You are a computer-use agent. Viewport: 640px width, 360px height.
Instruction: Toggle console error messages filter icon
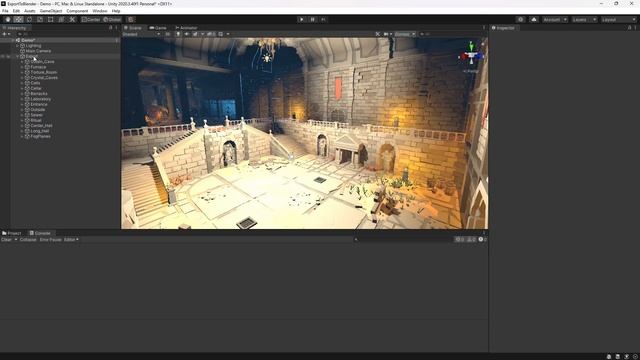482,240
